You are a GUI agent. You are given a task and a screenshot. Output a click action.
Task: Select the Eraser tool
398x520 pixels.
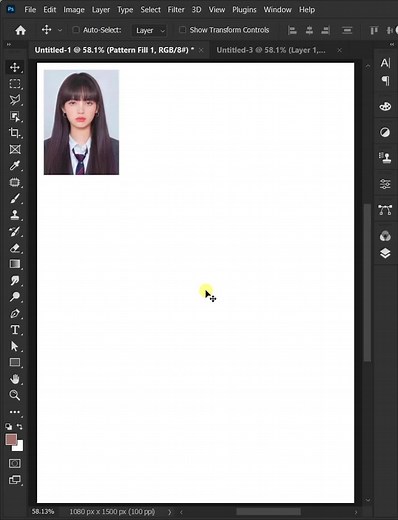[15, 248]
